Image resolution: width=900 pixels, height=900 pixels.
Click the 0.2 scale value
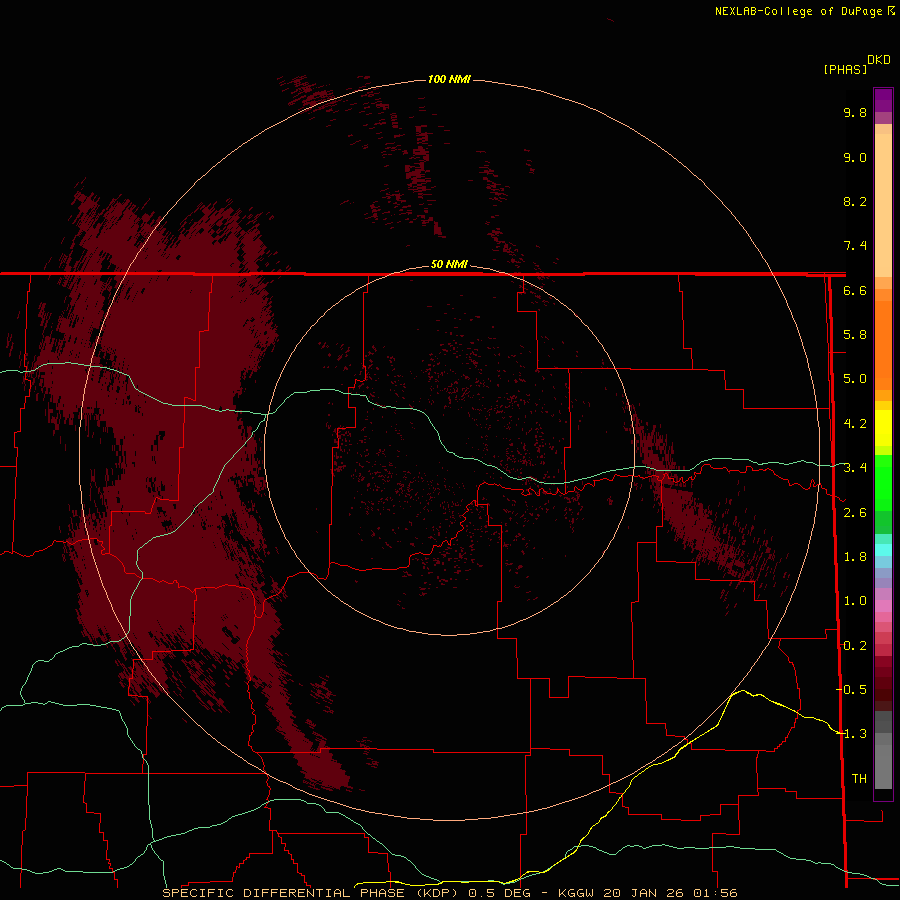pos(855,645)
